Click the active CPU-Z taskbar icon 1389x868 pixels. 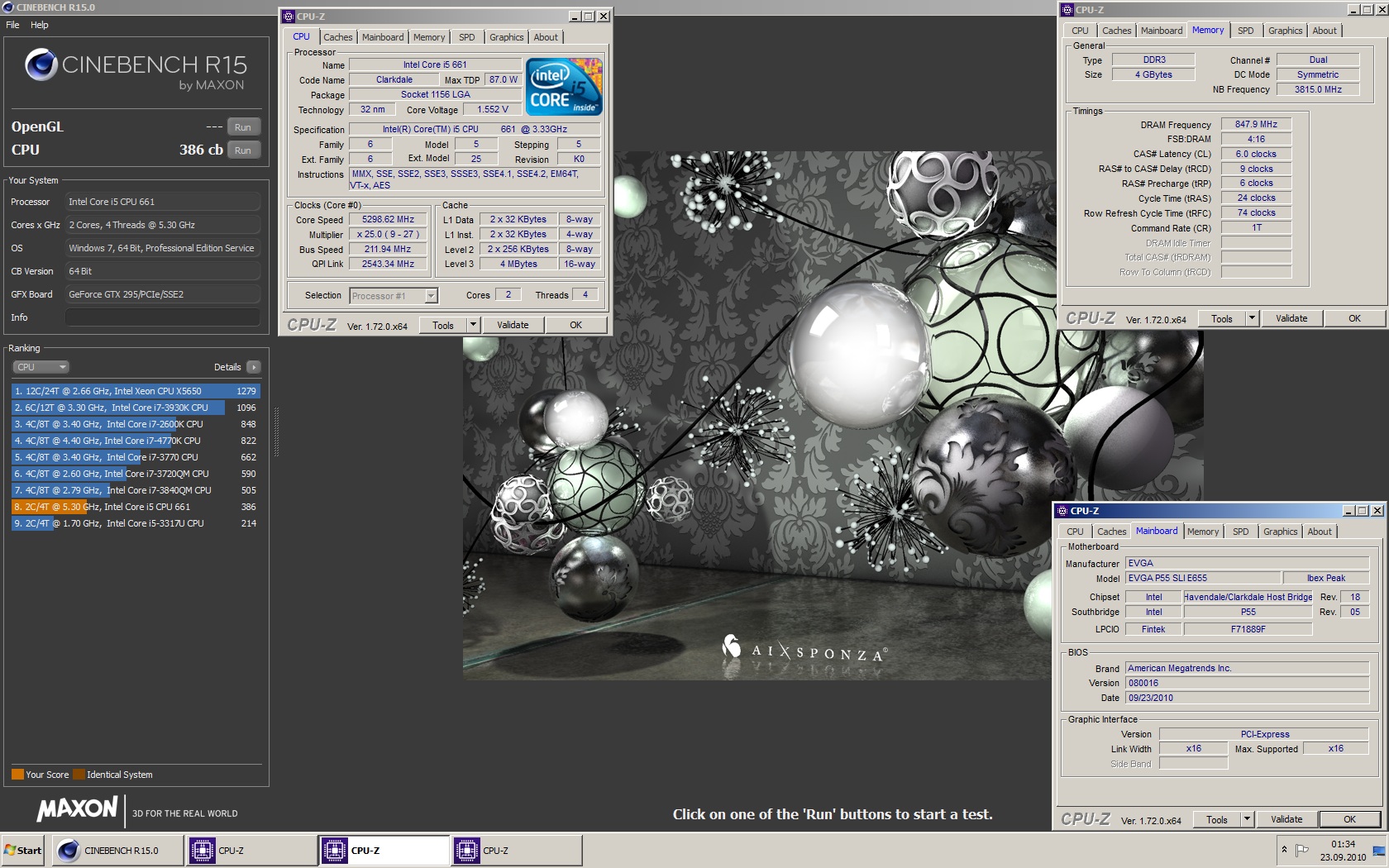tap(334, 850)
